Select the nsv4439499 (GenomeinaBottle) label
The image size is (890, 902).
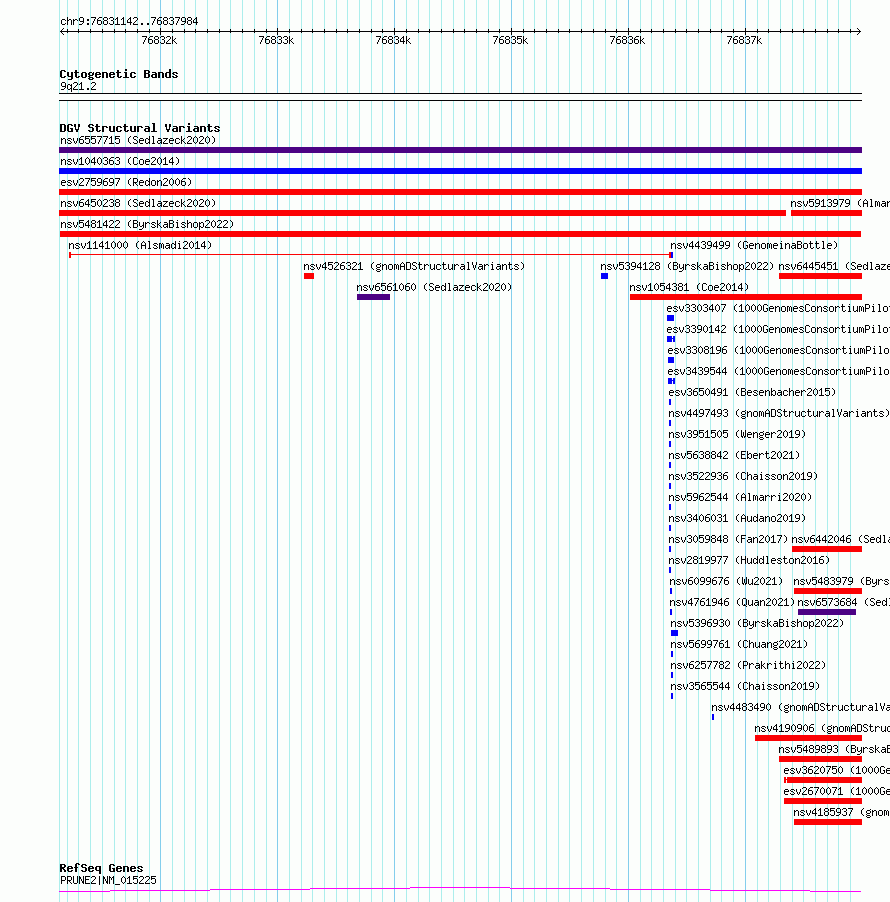point(754,245)
